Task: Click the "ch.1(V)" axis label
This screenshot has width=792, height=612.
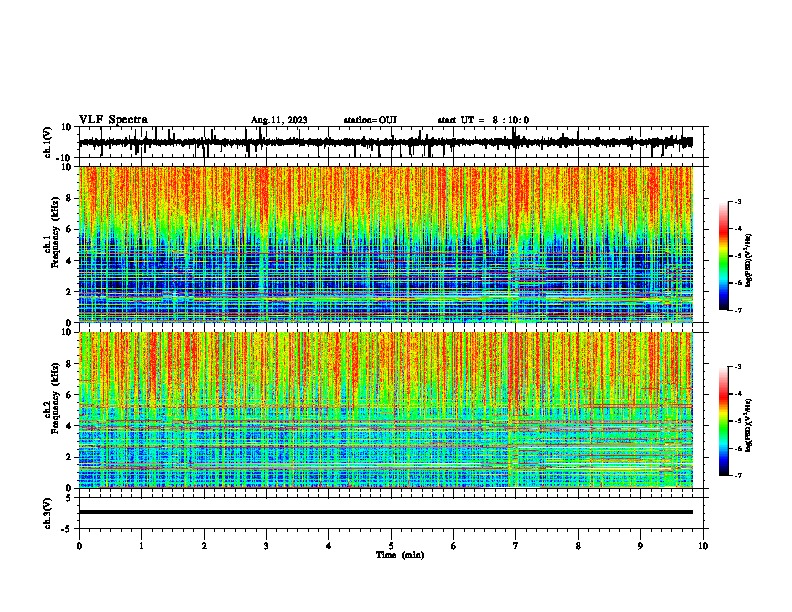Action: click(x=48, y=142)
